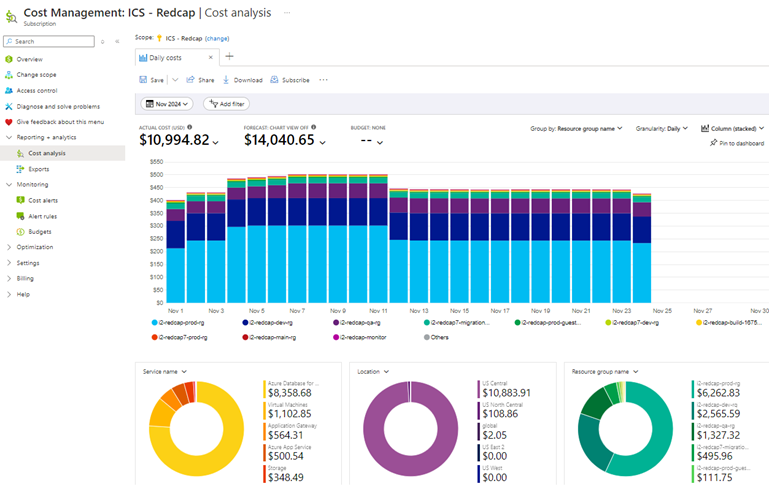Image resolution: width=769 pixels, height=489 pixels.
Task: Click the Add filter button
Action: (x=227, y=104)
